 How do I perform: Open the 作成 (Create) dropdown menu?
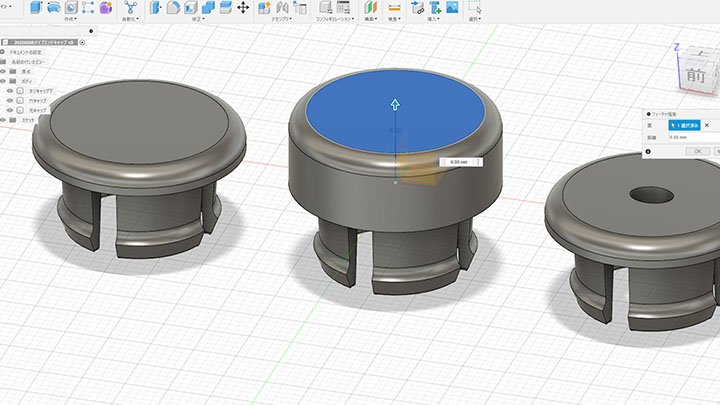(70, 19)
